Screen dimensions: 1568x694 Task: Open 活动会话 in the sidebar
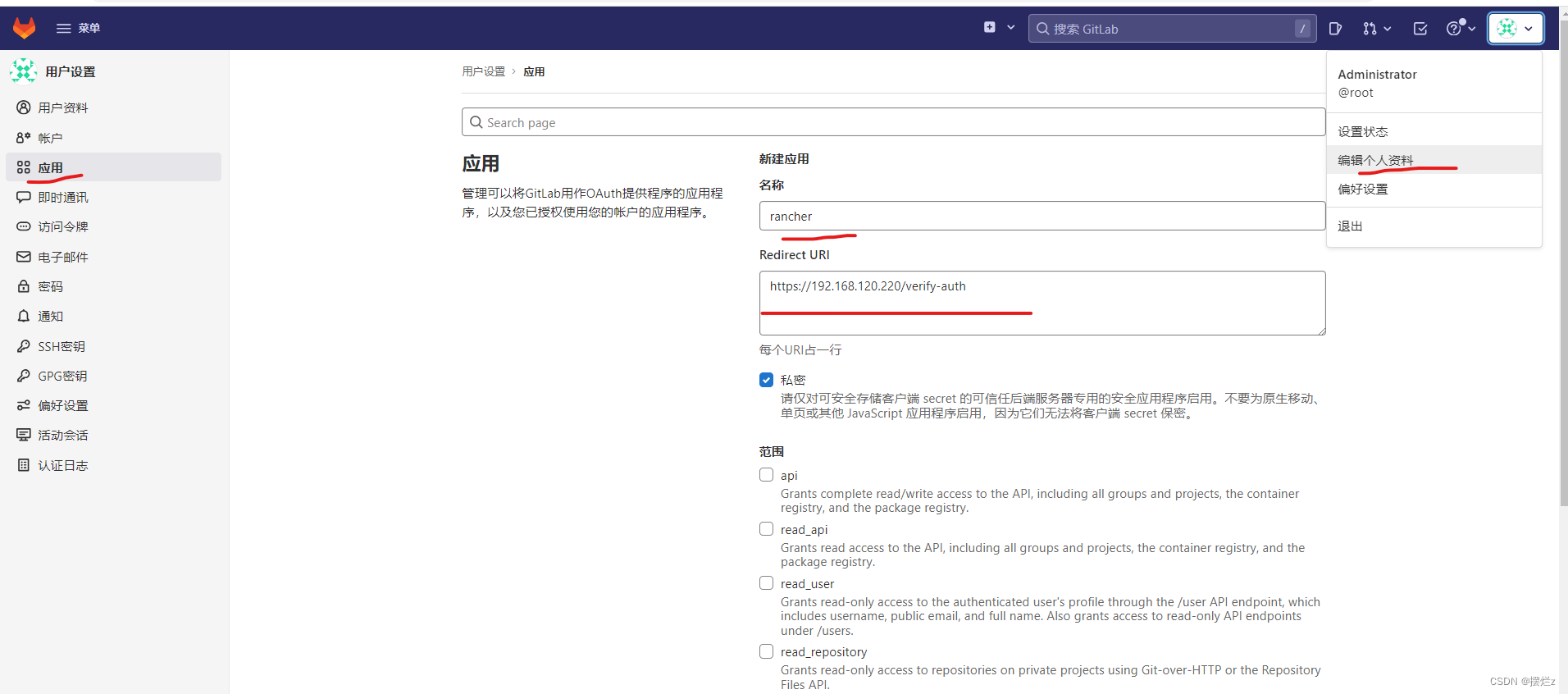tap(113, 435)
